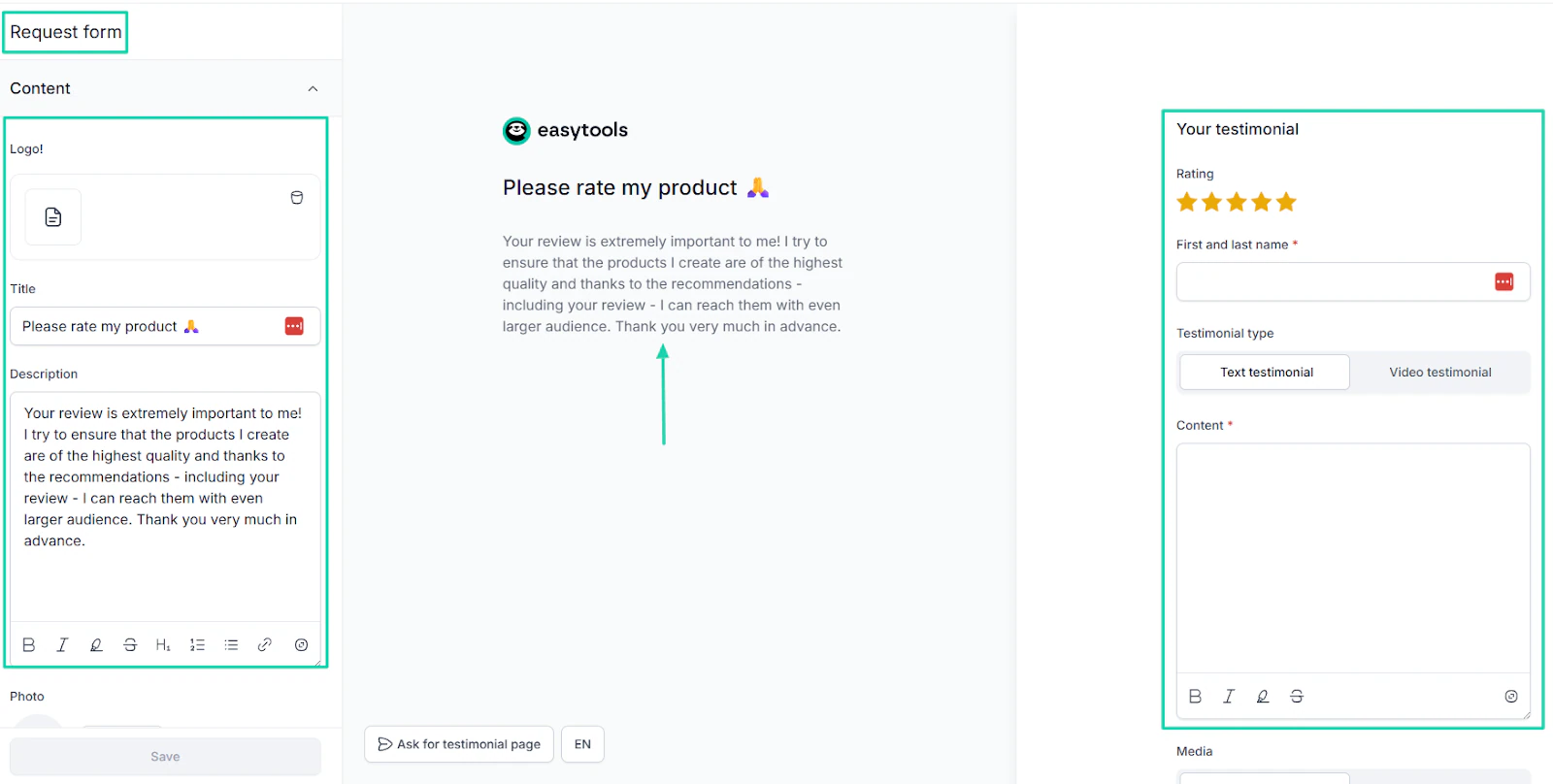Open emoji picker in testimonial Content editor
The image size is (1553, 784).
[x=1511, y=697]
